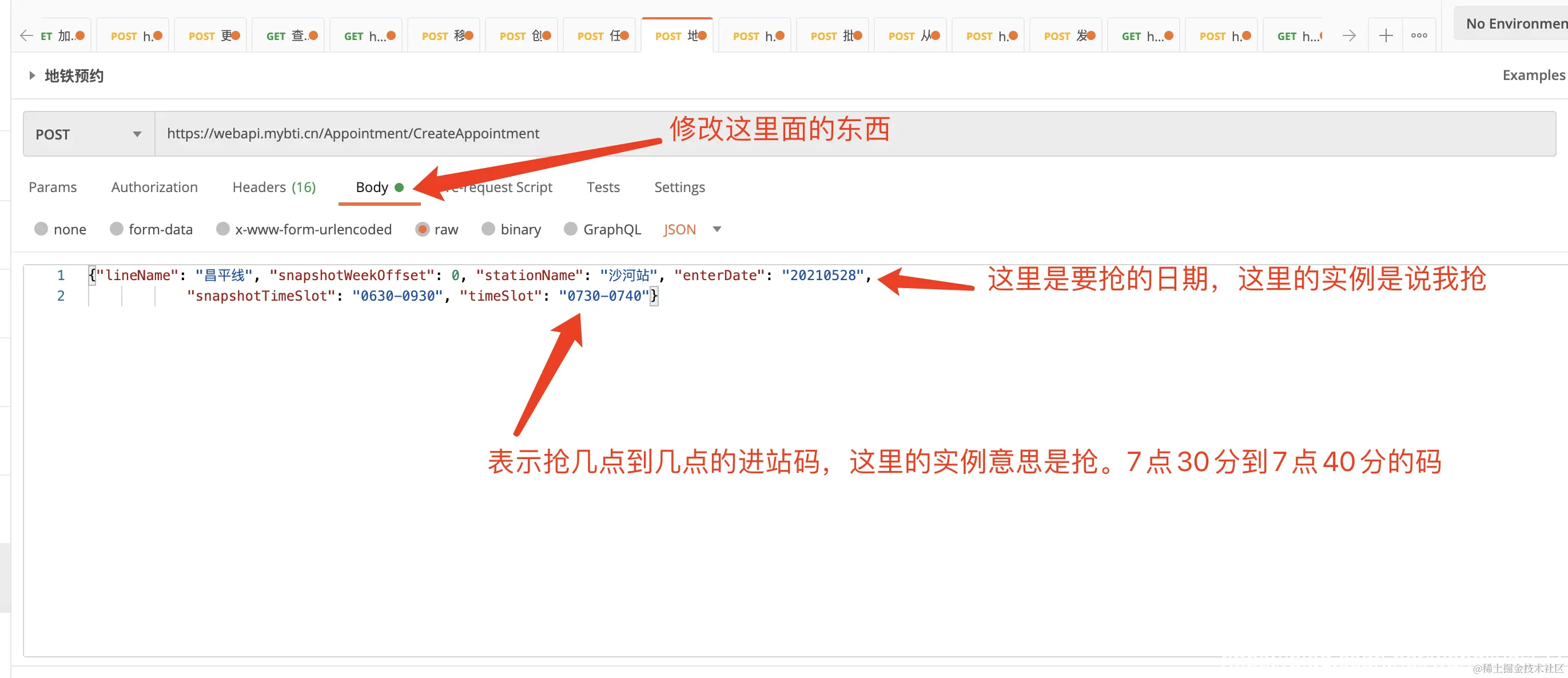The height and width of the screenshot is (678, 1568).
Task: Open the Settings tab
Action: coord(679,188)
